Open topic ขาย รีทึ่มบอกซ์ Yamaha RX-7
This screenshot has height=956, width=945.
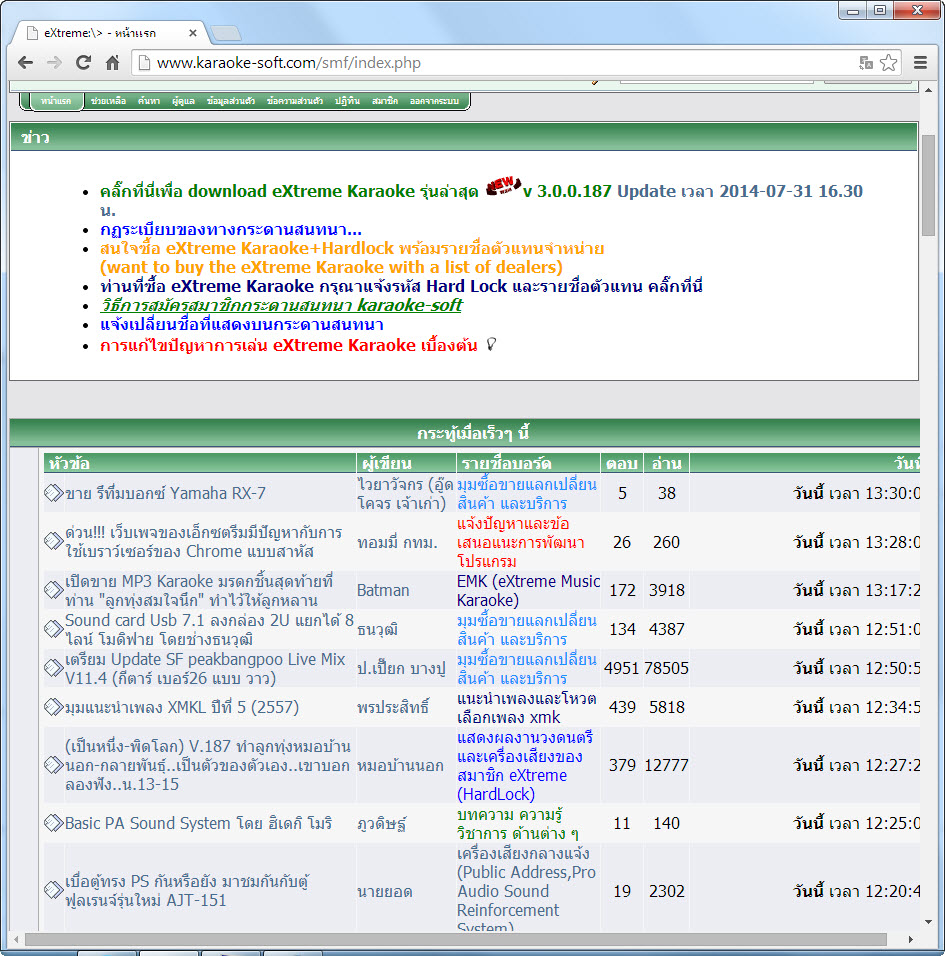tap(165, 493)
